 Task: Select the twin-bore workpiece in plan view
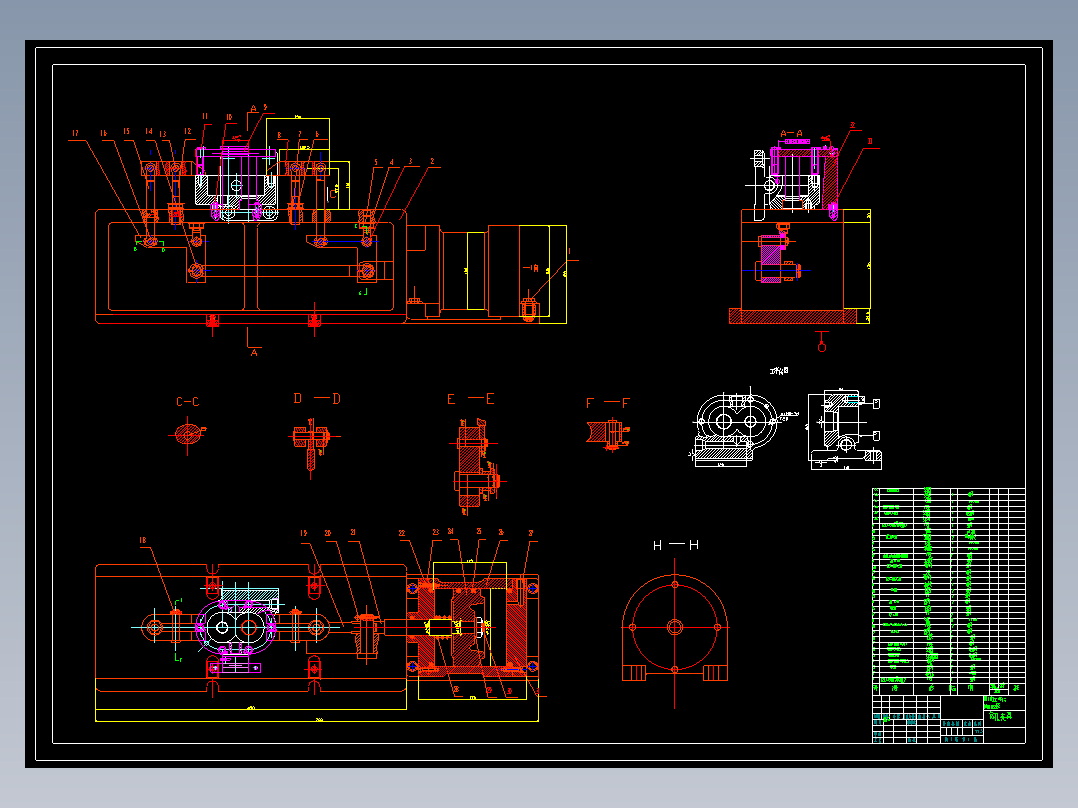pos(235,626)
